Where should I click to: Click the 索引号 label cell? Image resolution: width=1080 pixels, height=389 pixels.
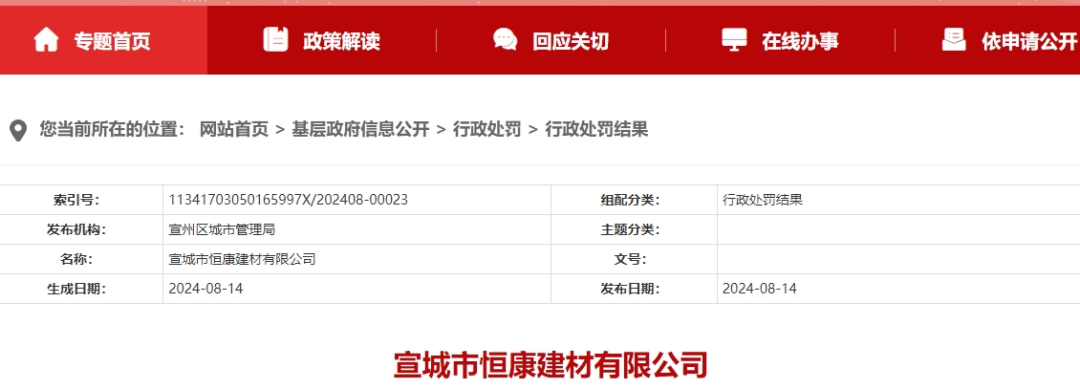[81, 200]
